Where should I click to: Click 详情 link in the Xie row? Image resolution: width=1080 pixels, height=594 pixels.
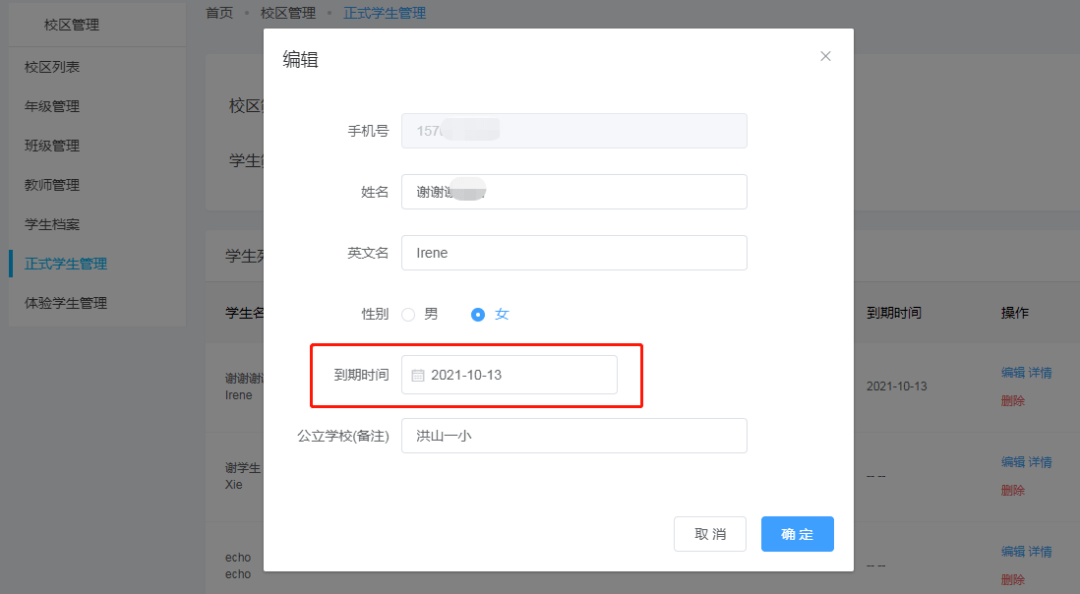point(1040,462)
